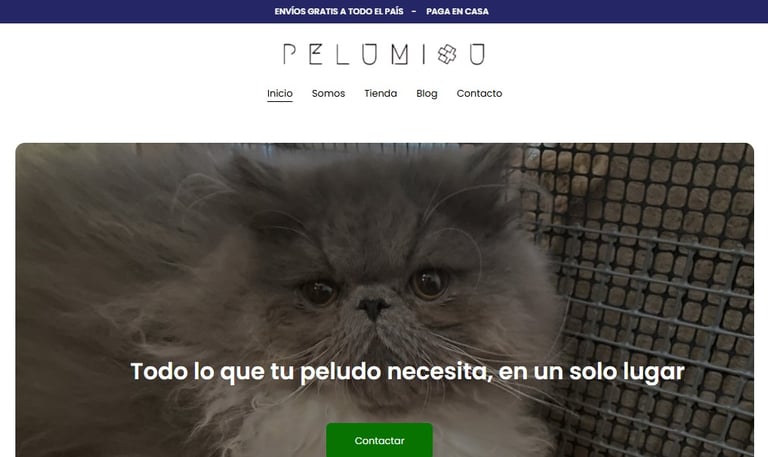Viewport: 768px width, 457px height.
Task: Click the final U letter in logo
Action: (477, 54)
